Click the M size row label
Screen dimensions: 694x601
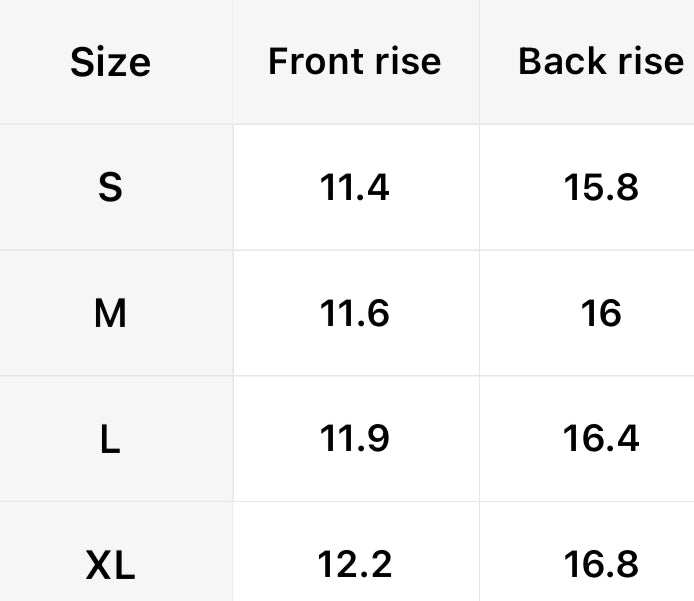110,314
